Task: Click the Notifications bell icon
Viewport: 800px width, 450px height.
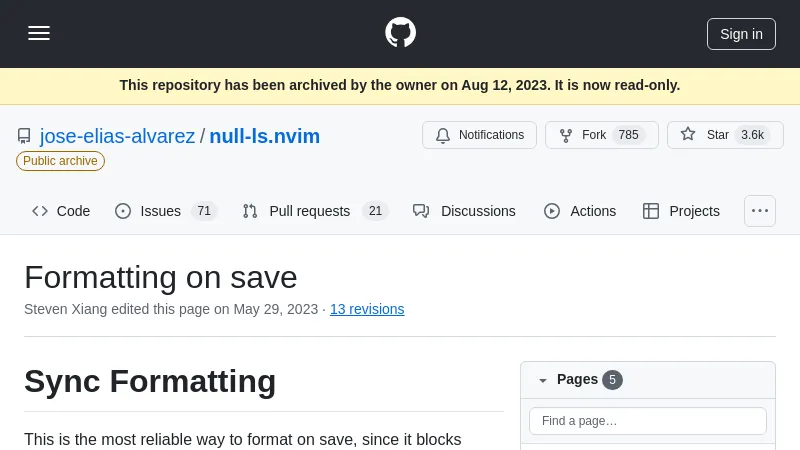Action: click(443, 135)
